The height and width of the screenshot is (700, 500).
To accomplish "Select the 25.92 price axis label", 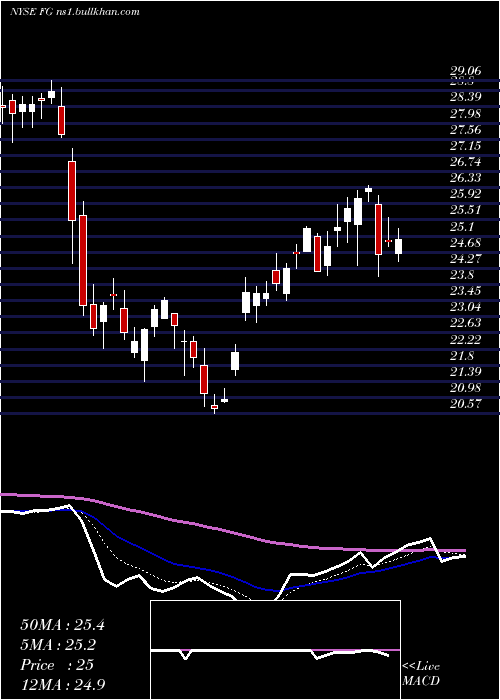I will coord(465,194).
